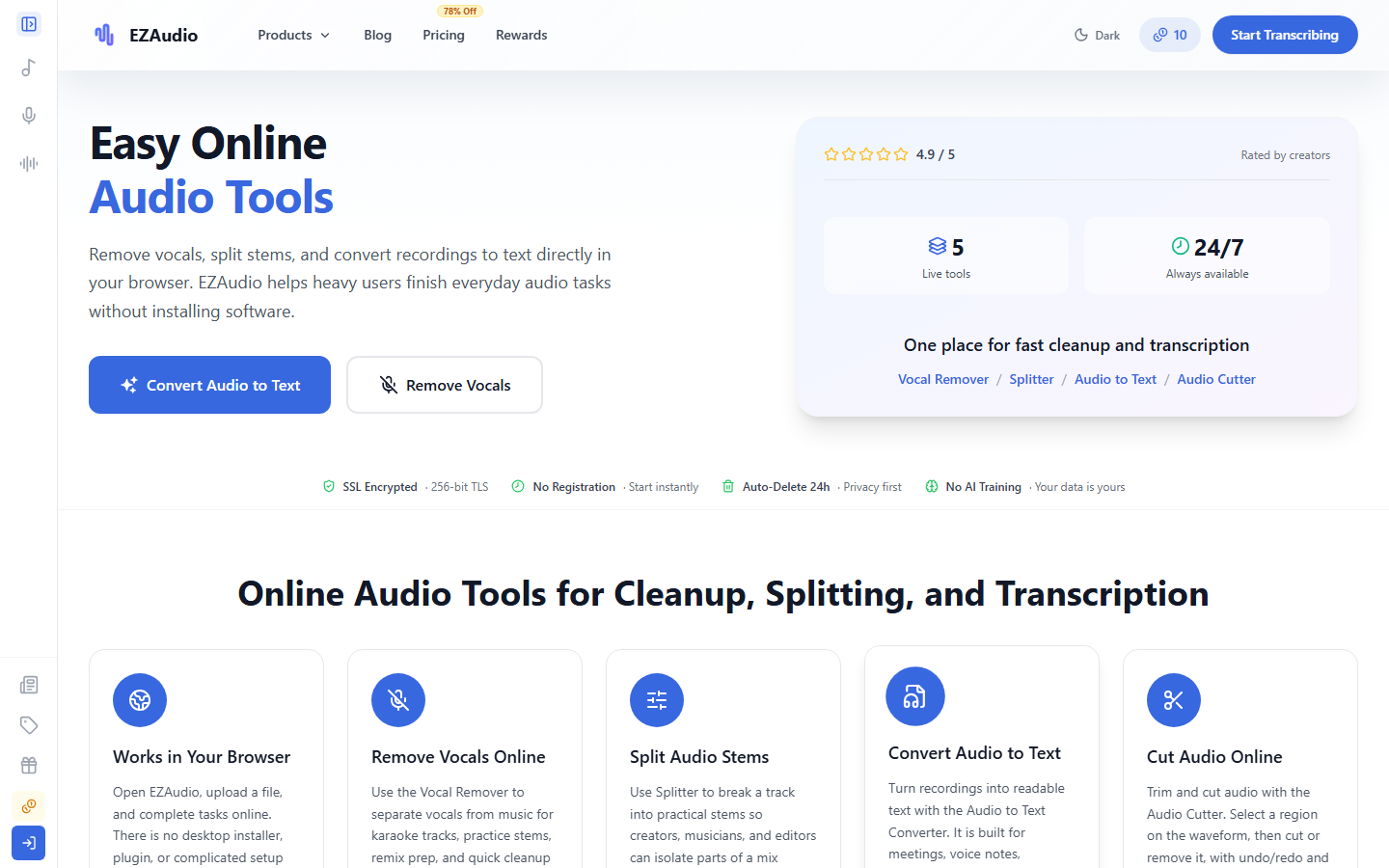The height and width of the screenshot is (868, 1389).
Task: Click the No Registration label
Action: point(574,487)
